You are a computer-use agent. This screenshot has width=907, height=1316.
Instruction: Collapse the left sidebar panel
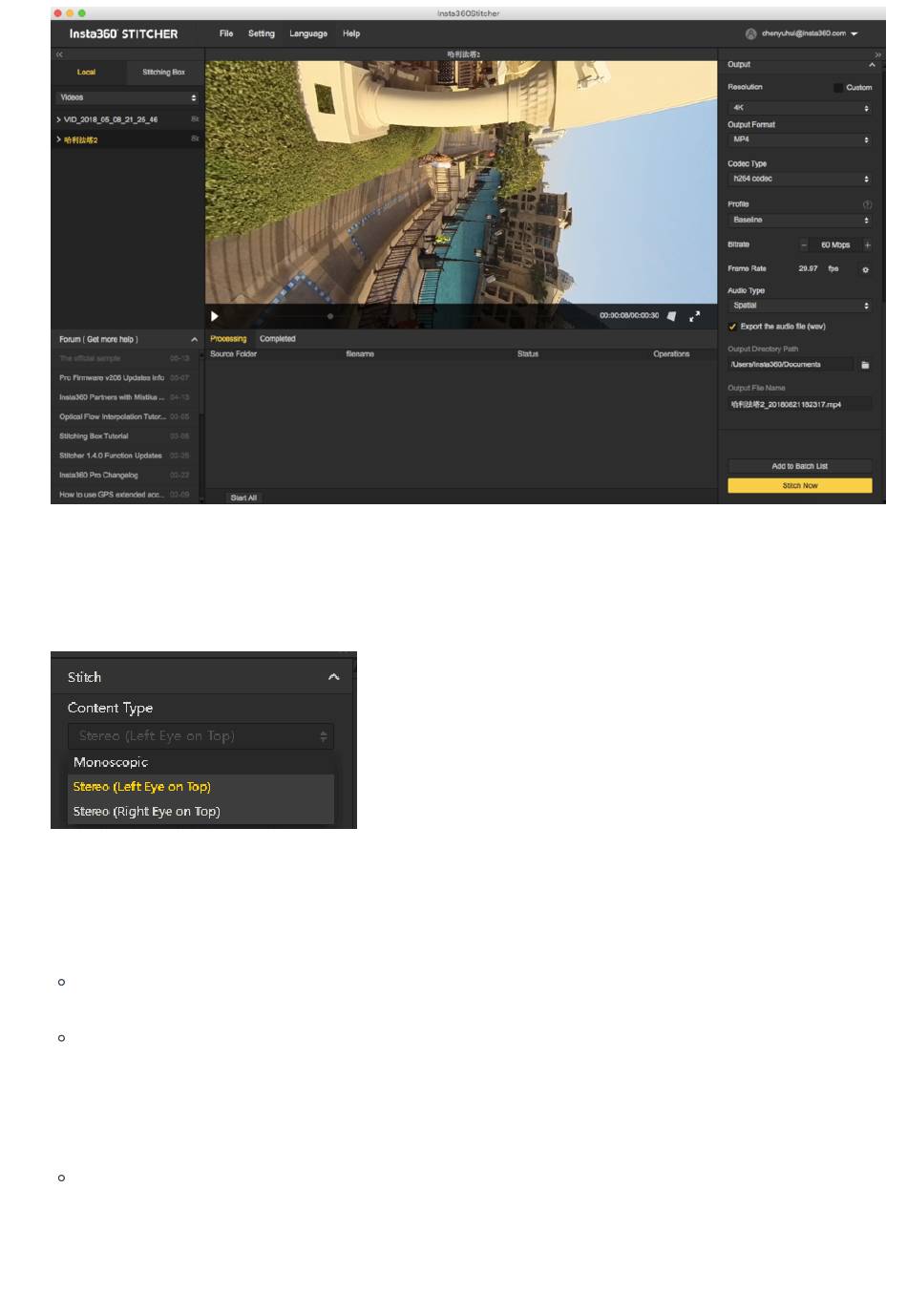tap(59, 55)
